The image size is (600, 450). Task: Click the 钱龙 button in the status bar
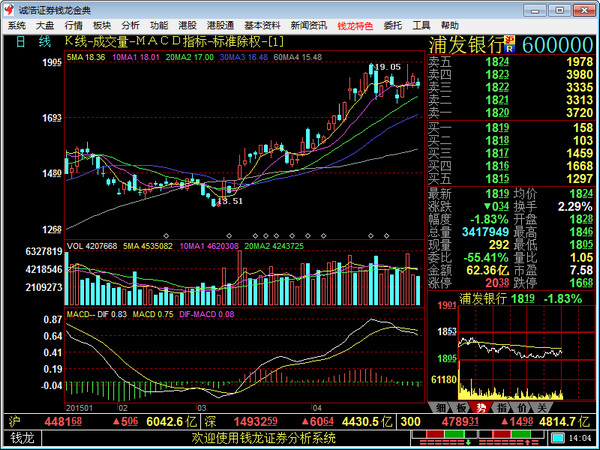[x=22, y=438]
